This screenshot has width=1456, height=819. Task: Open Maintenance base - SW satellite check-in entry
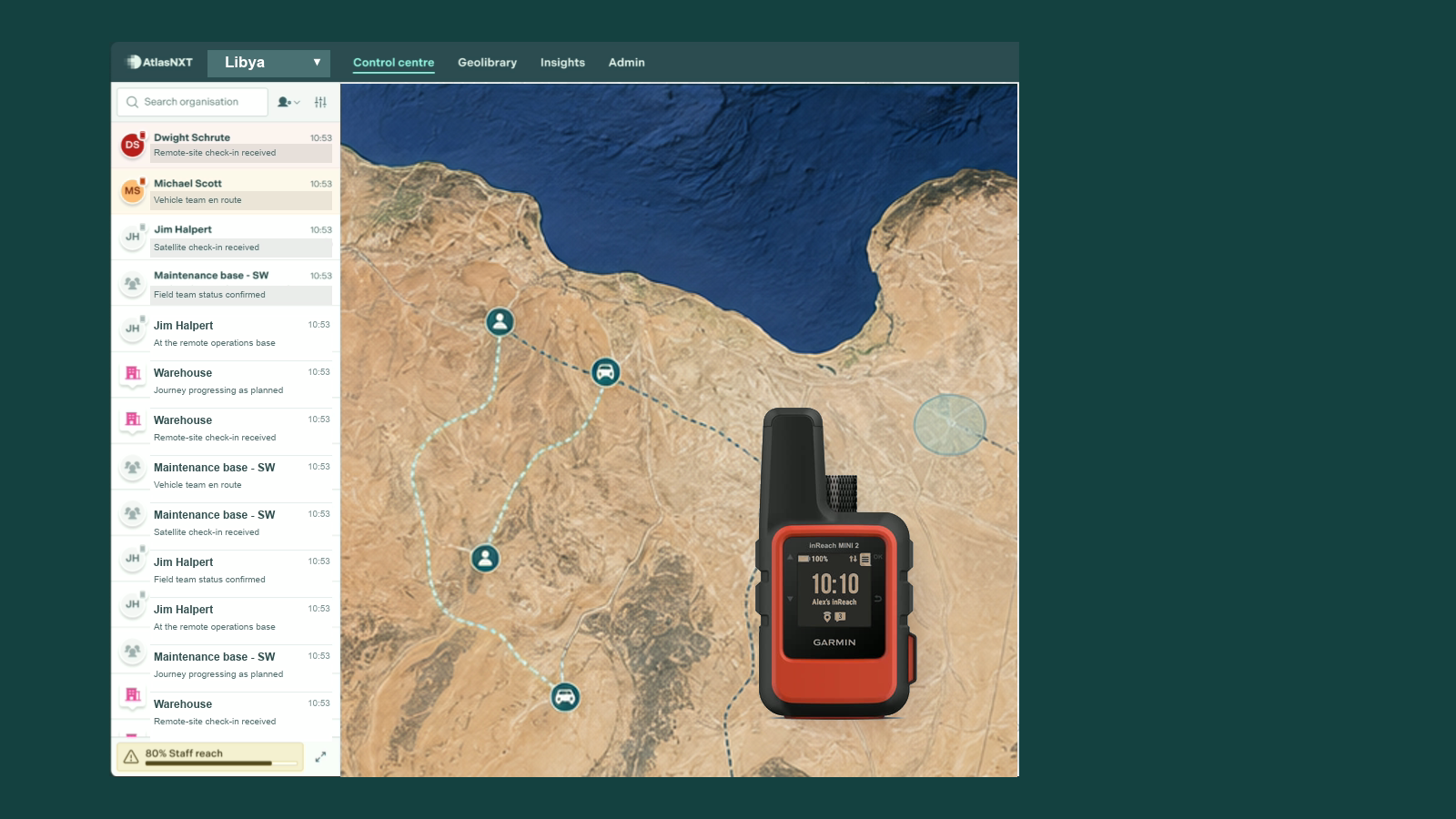pyautogui.click(x=226, y=523)
